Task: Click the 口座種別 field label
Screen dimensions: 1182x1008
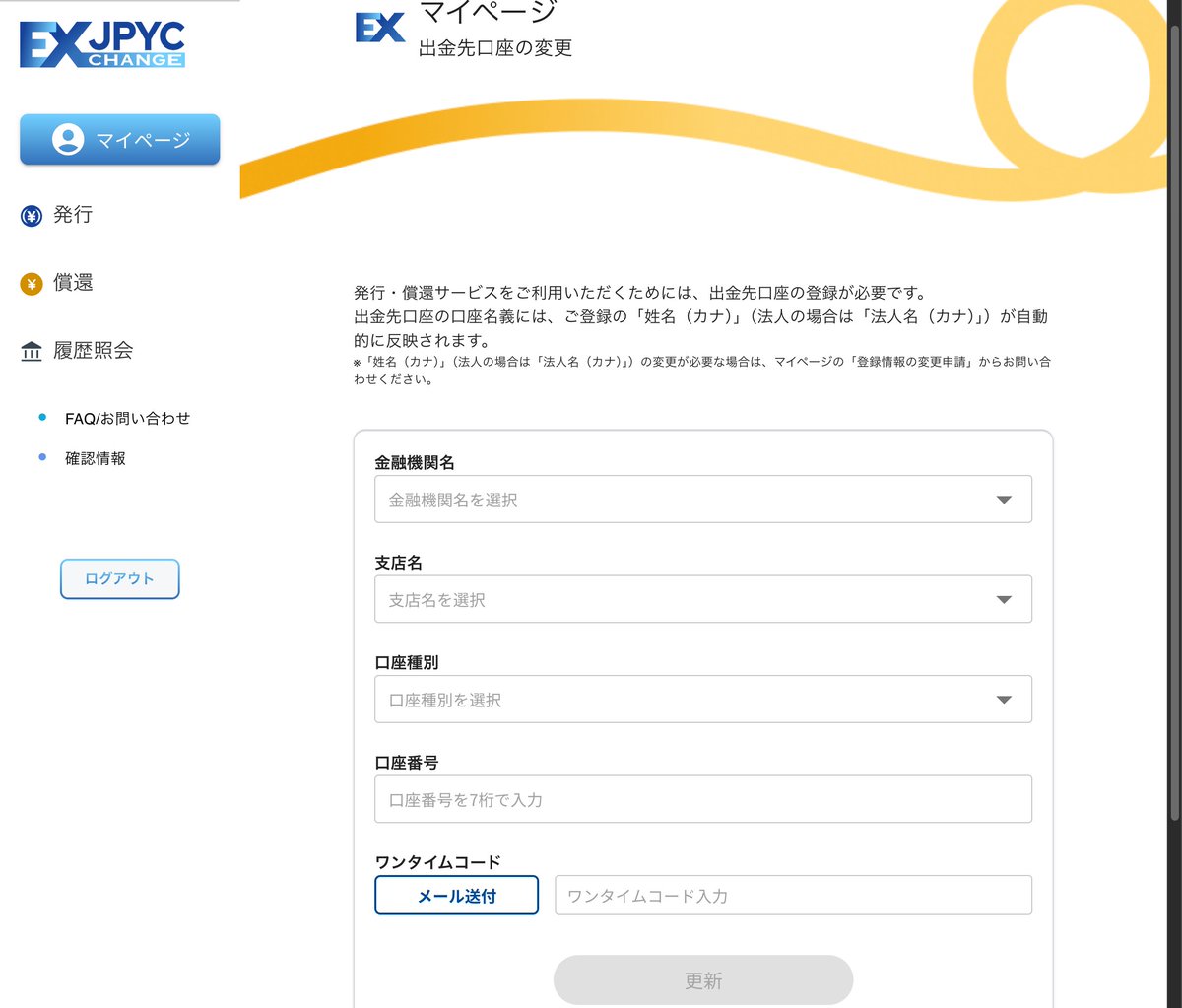Action: tap(407, 663)
